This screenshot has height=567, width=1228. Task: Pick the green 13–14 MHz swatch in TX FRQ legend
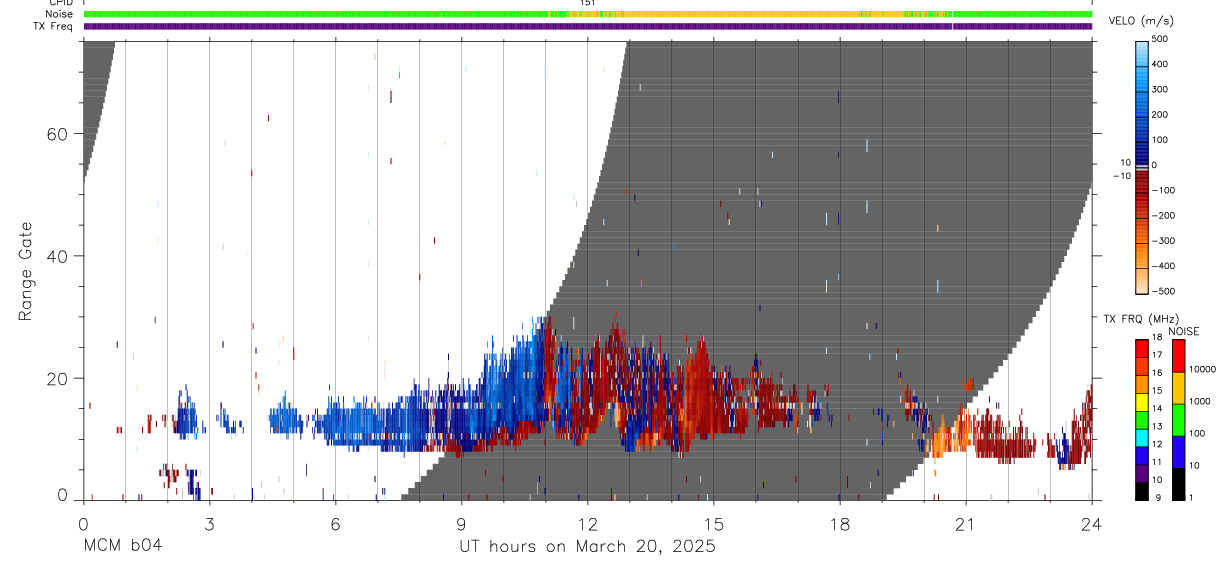1142,419
